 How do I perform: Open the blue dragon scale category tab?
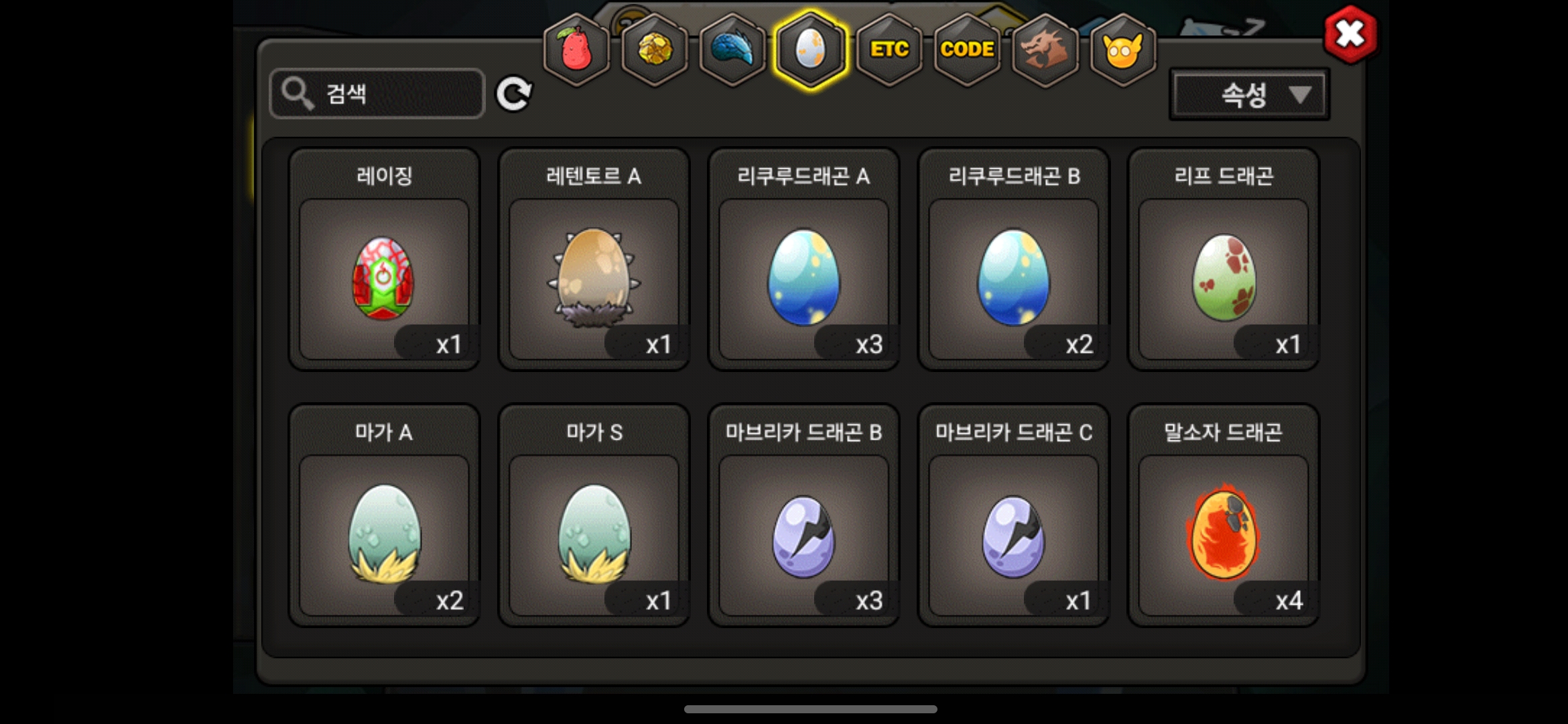pos(732,50)
